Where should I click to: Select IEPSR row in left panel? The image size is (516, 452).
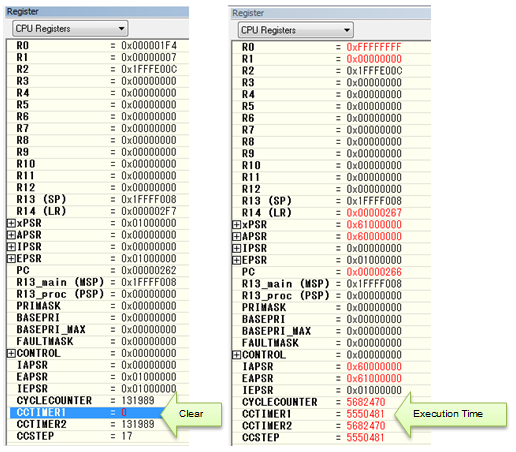(x=97, y=389)
